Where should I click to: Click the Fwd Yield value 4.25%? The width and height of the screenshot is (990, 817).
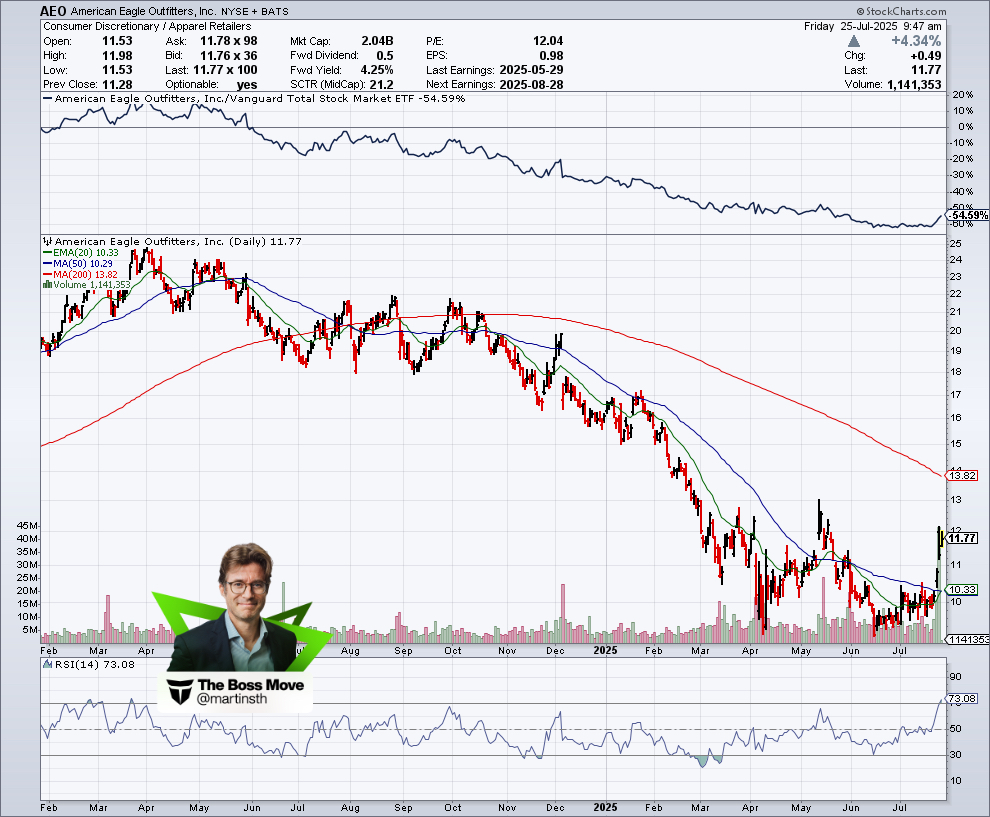376,69
